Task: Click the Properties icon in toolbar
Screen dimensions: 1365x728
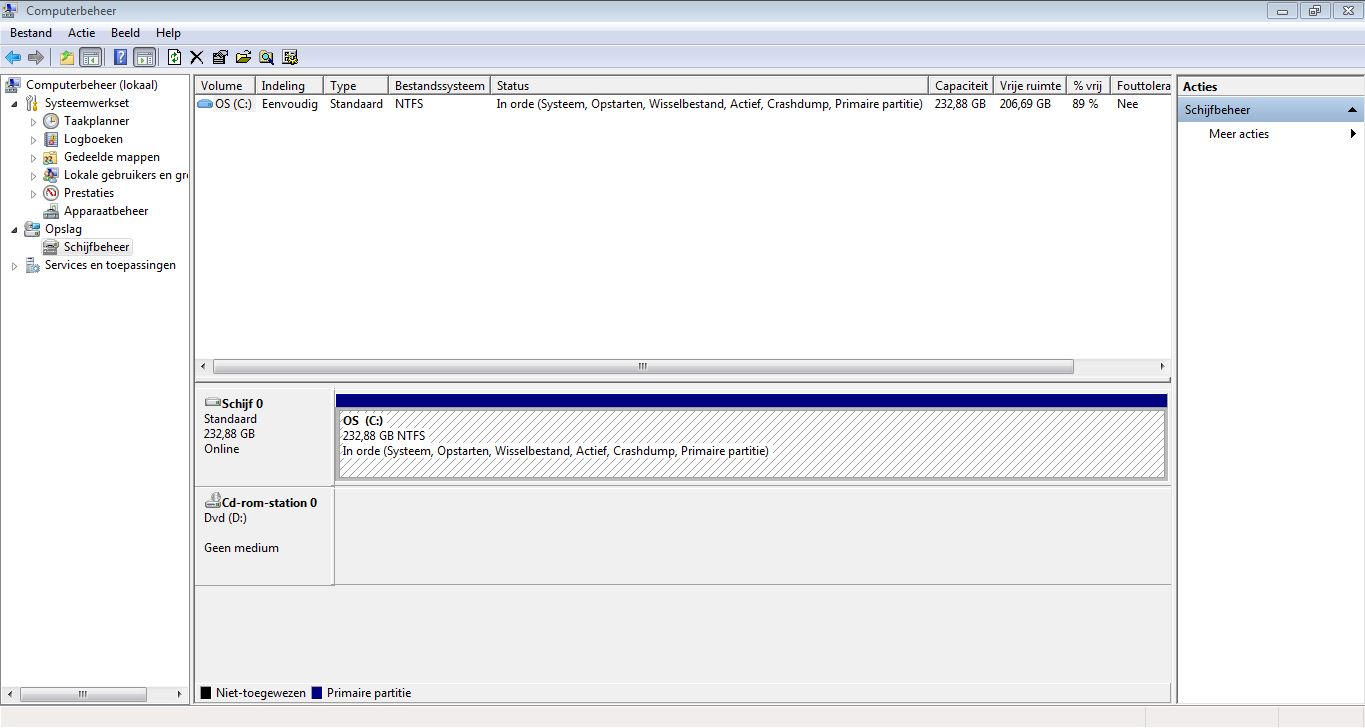Action: pyautogui.click(x=220, y=57)
